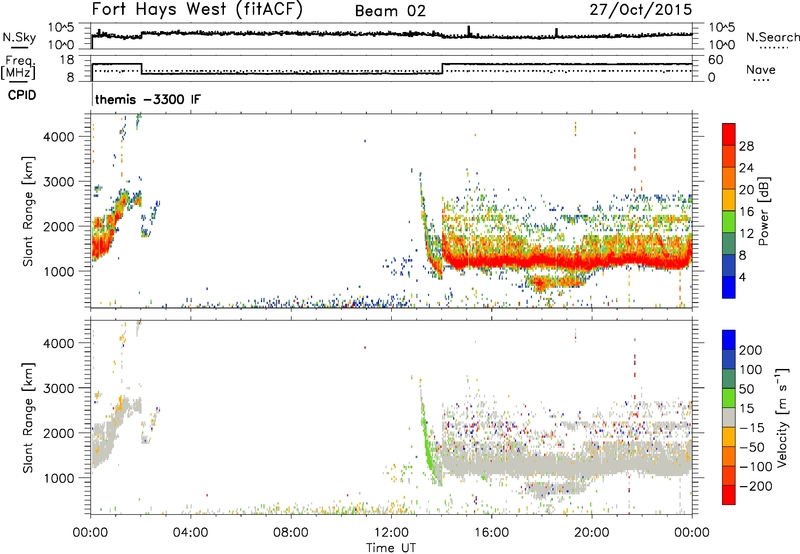Click the '12:00' time tick label
This screenshot has width=800, height=554.
pos(391,533)
